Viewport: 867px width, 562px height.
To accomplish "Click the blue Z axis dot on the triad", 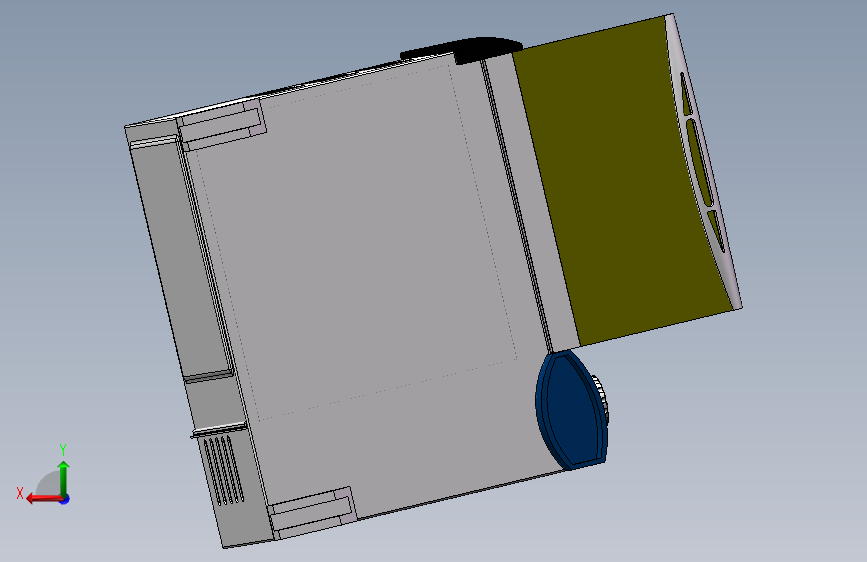I will (65, 499).
